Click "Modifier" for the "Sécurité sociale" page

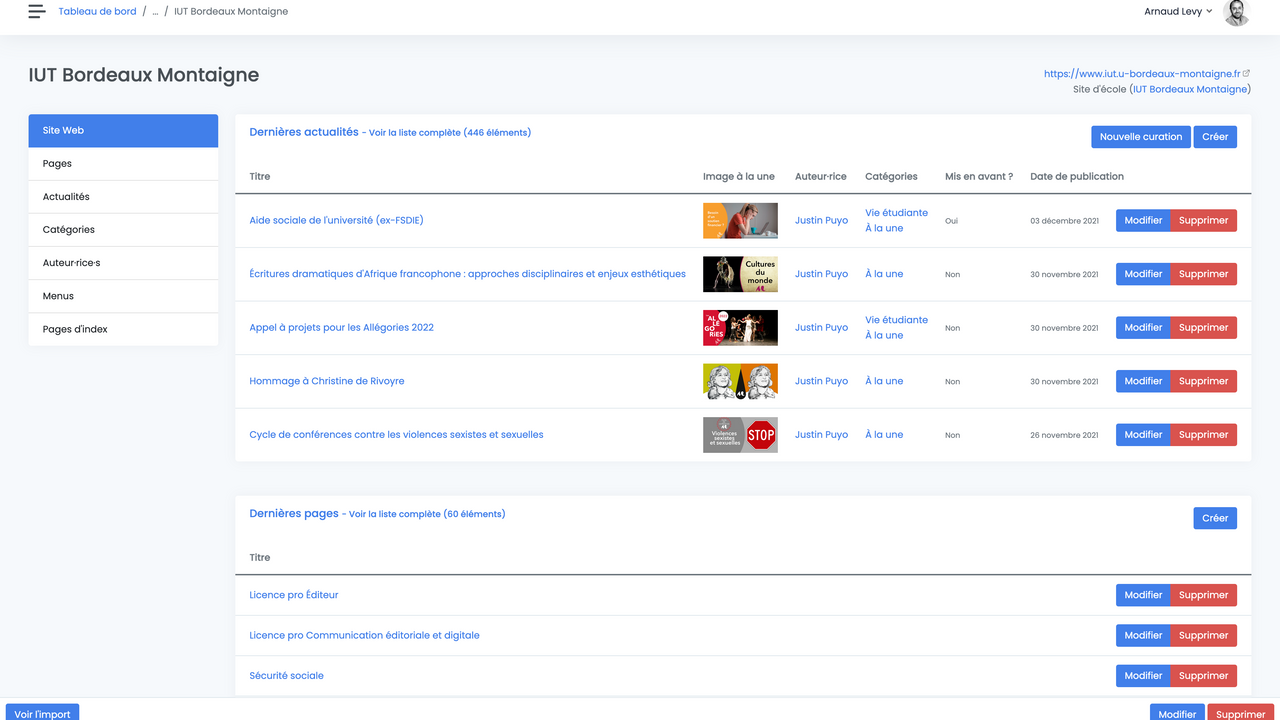tap(1143, 675)
